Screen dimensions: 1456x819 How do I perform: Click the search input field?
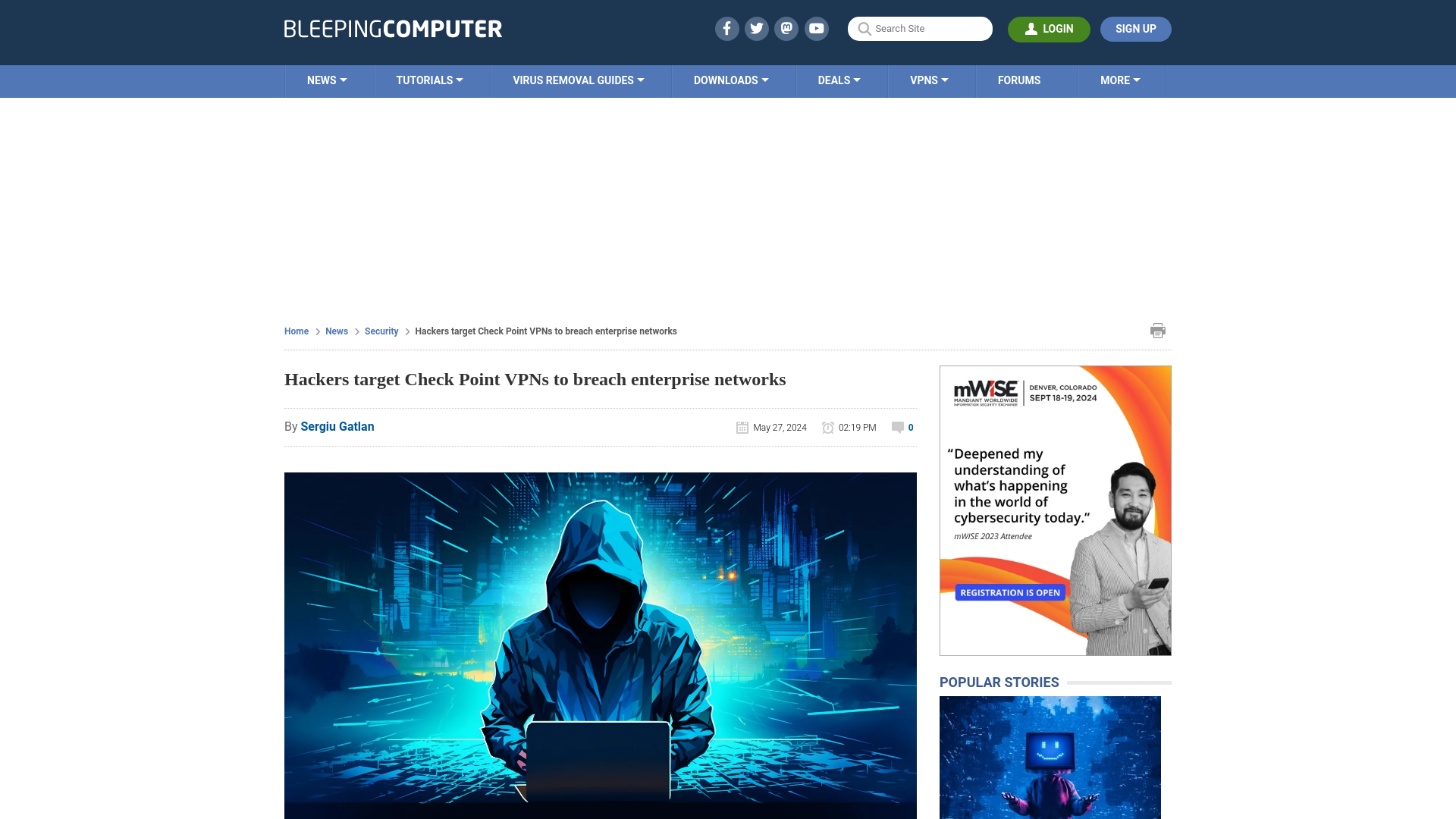point(920,28)
